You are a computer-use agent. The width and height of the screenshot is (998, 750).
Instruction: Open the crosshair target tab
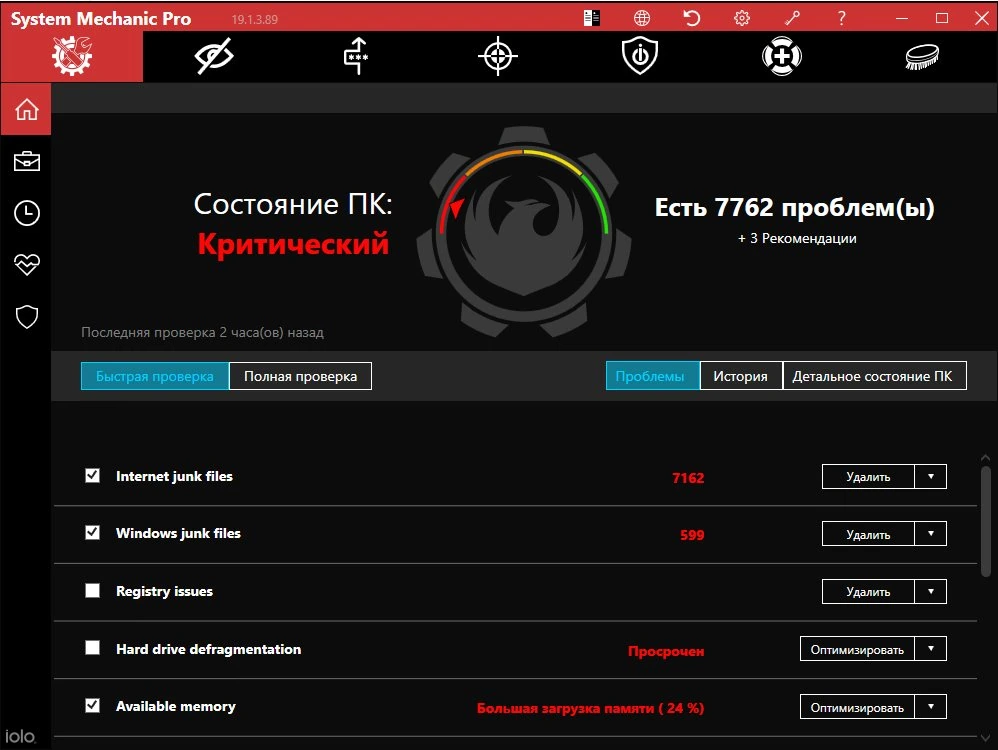[x=498, y=56]
